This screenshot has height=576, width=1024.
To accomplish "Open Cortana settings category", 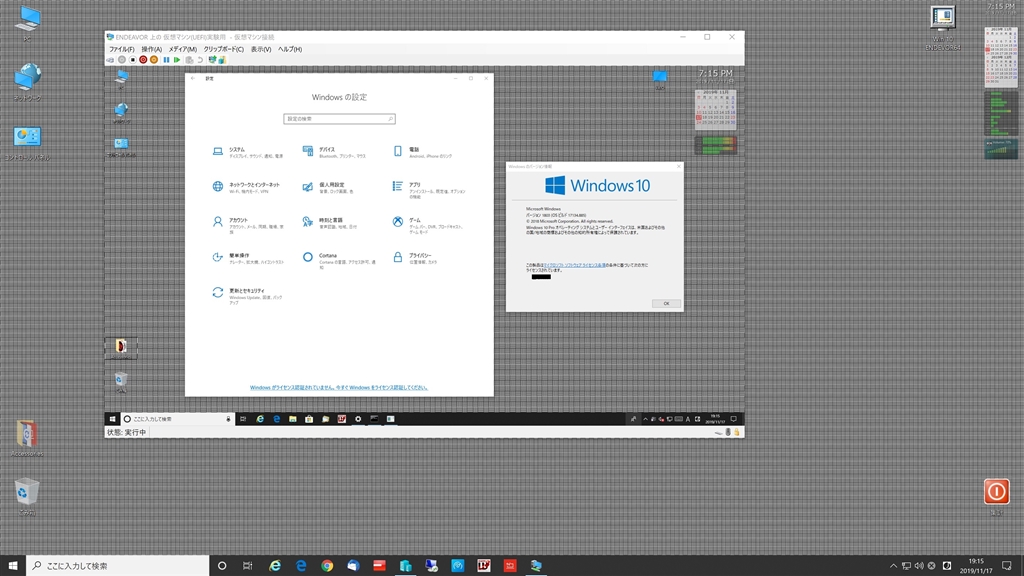I will click(x=340, y=260).
